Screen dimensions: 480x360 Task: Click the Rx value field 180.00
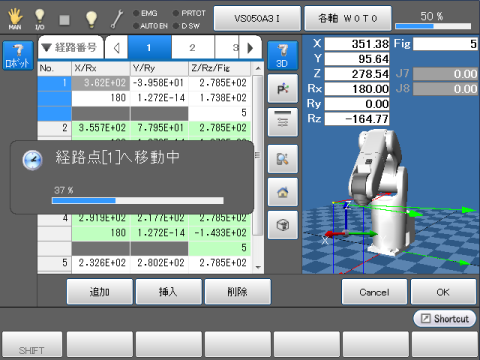point(357,89)
